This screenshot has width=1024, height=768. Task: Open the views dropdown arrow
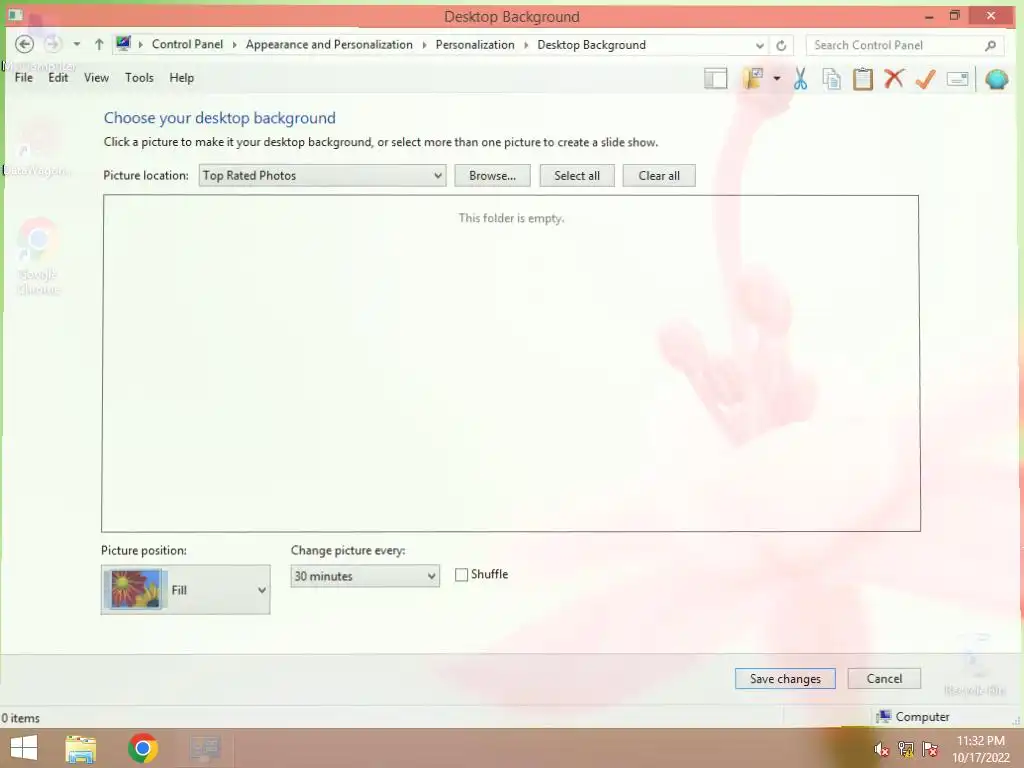tap(776, 79)
